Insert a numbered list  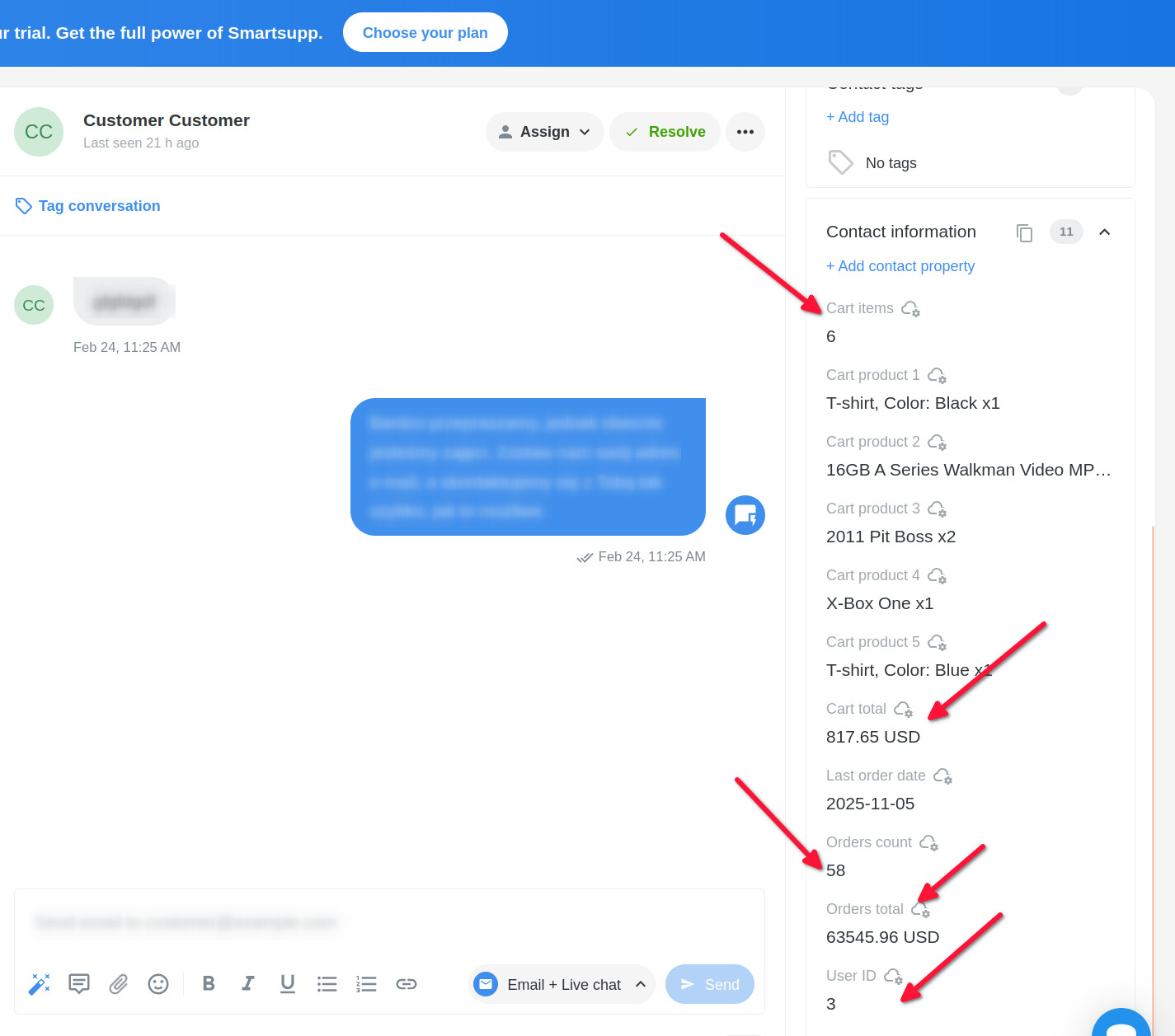(x=367, y=984)
